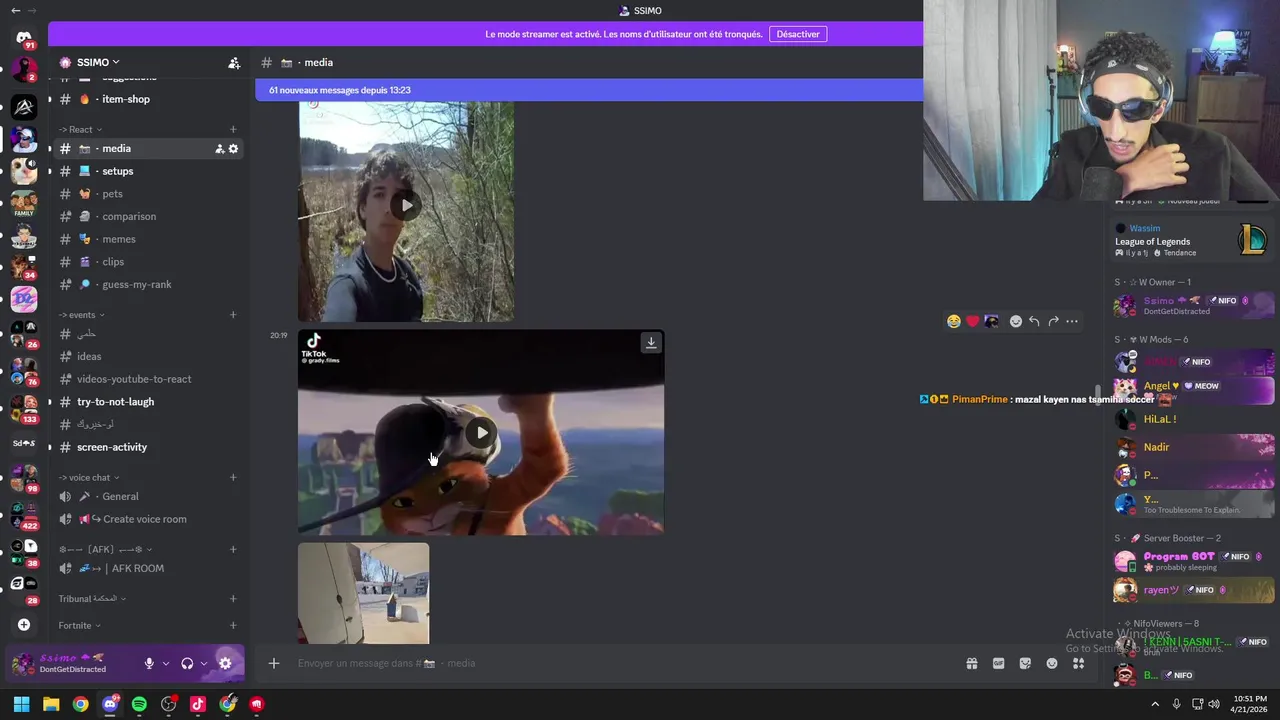Deafen headphones in user panel
Screen dimensions: 1280x720
[x=187, y=663]
